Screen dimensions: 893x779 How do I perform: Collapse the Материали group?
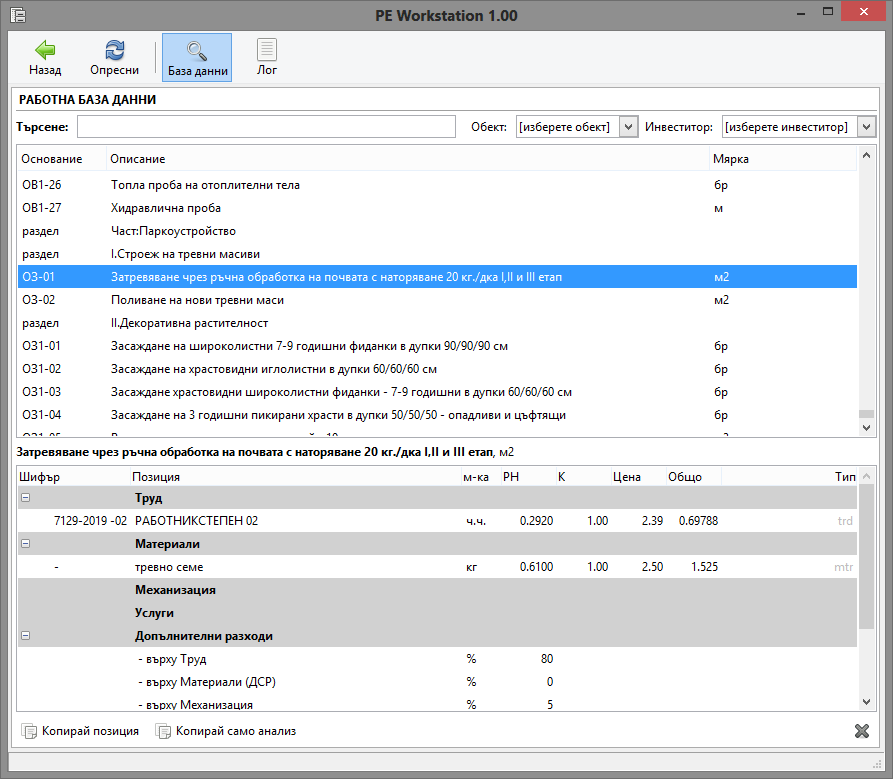click(x=25, y=544)
